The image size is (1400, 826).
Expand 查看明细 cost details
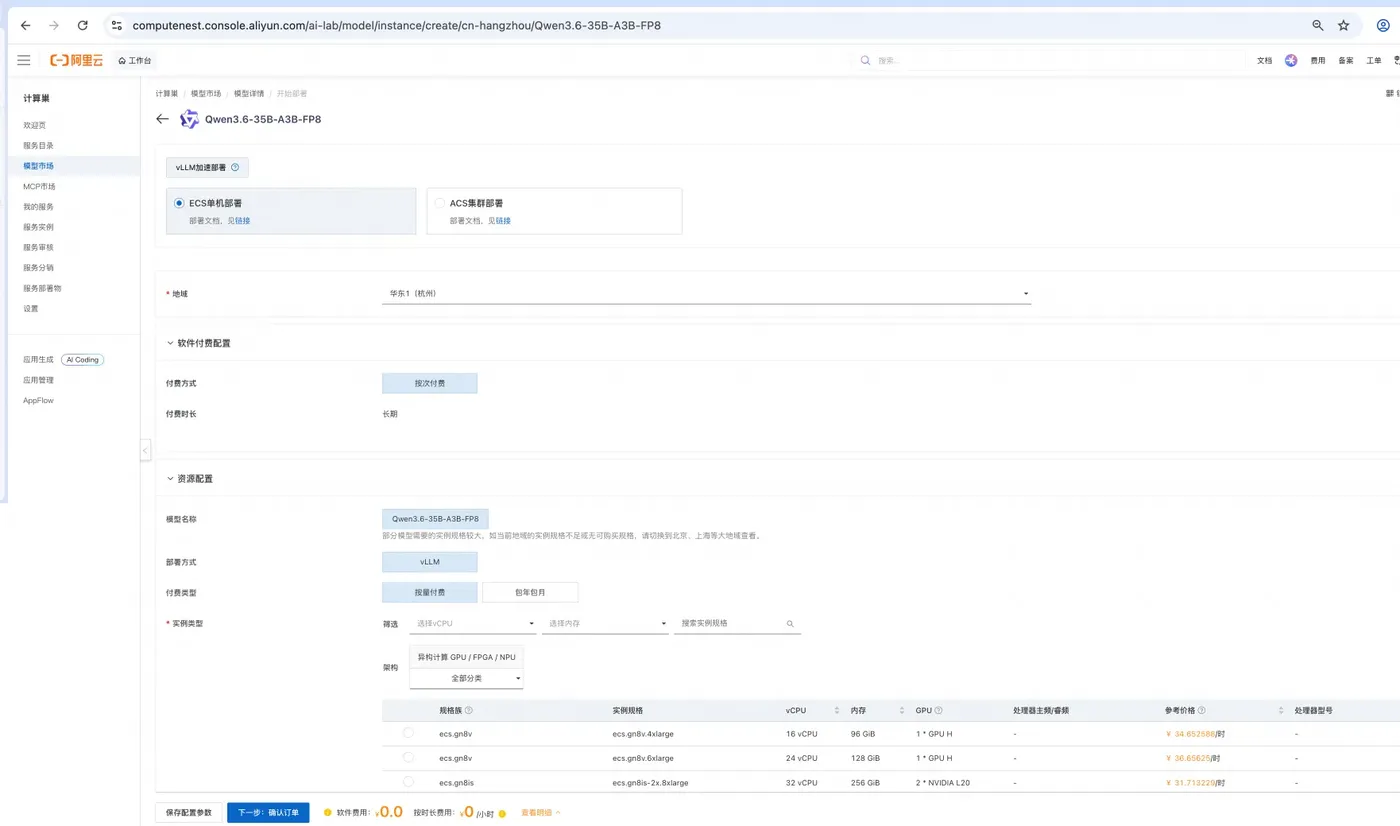click(x=541, y=813)
